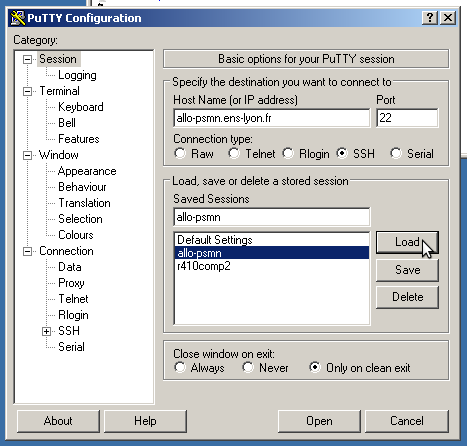Screen dimensions: 467x446
Task: Select allo-psmn in saved sessions list
Action: (x=272, y=253)
